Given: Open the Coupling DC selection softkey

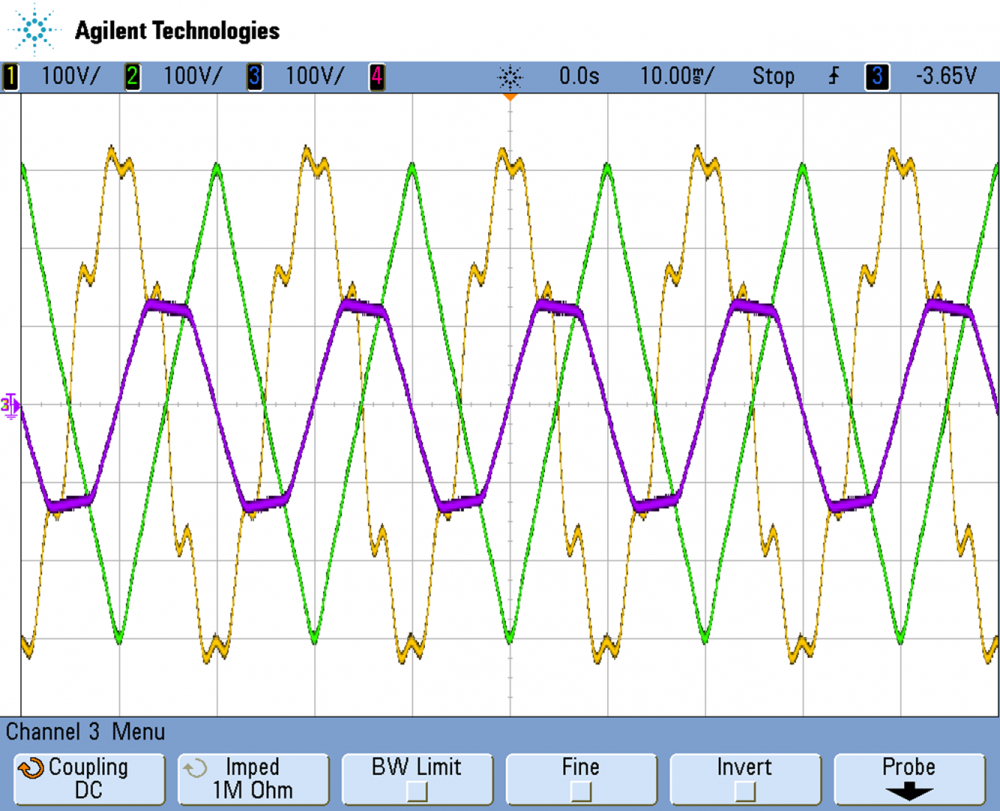Looking at the screenshot, I should tap(88, 778).
